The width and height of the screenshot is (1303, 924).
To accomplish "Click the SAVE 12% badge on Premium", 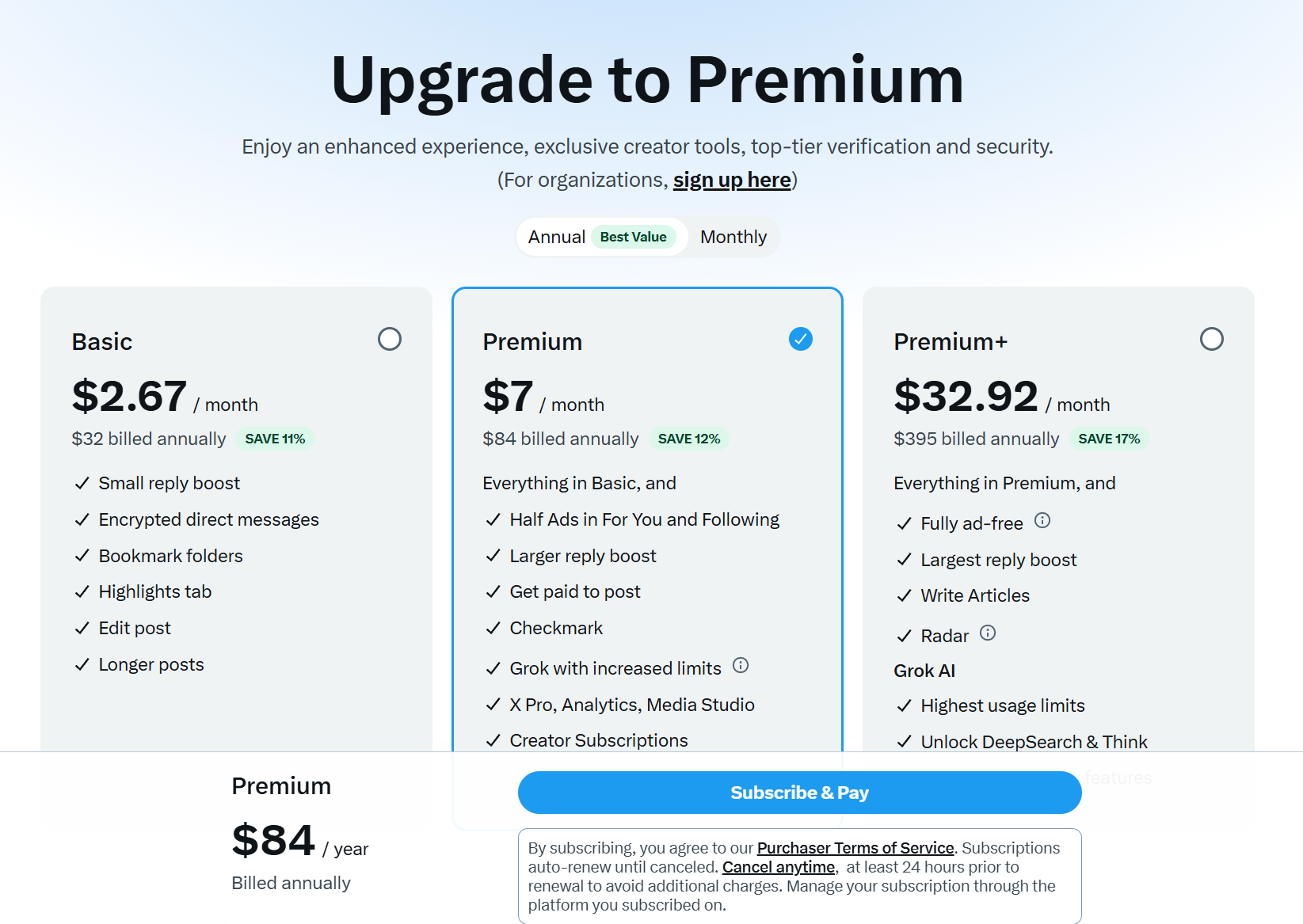I will tap(689, 439).
